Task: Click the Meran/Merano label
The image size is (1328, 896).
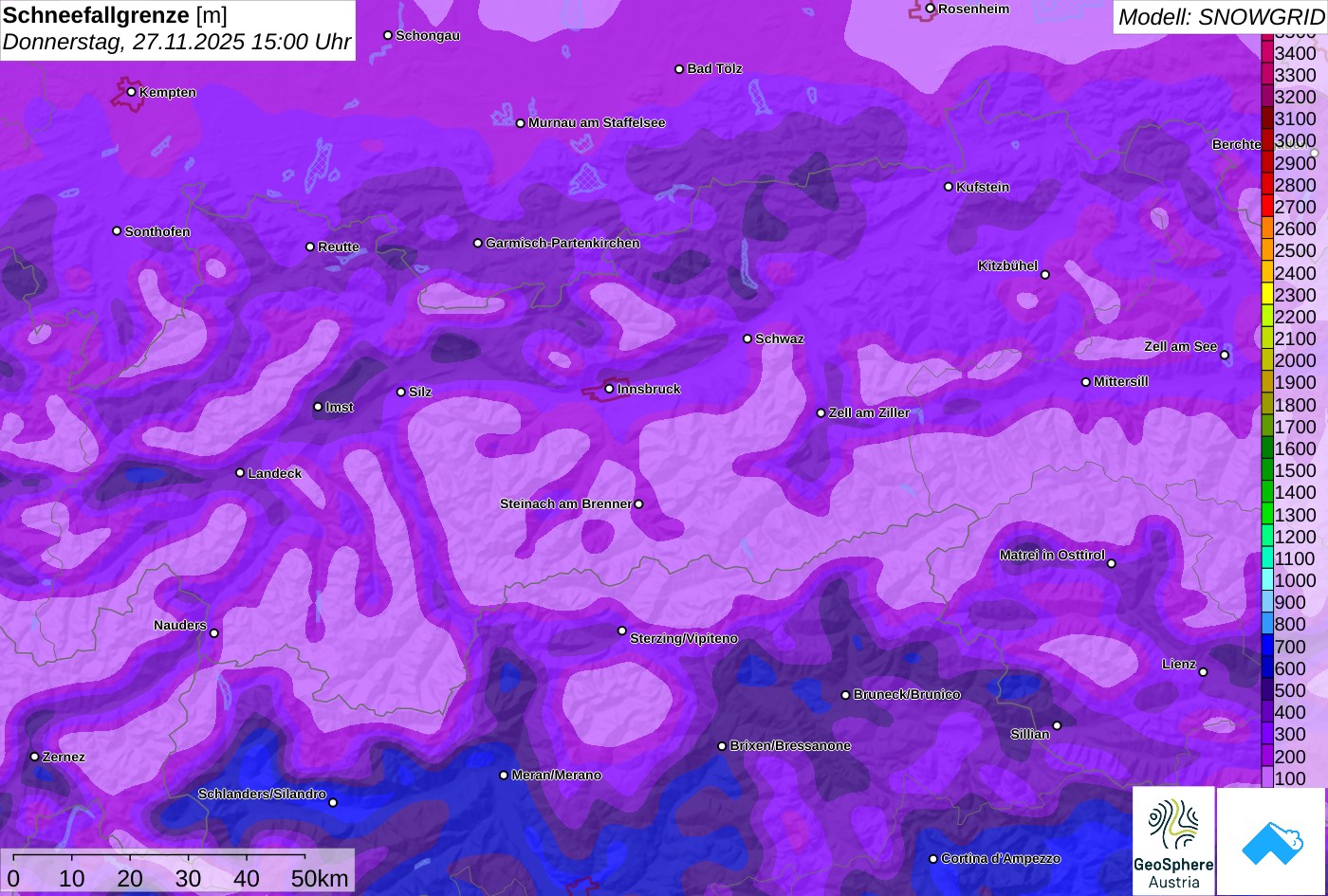Action: point(557,776)
